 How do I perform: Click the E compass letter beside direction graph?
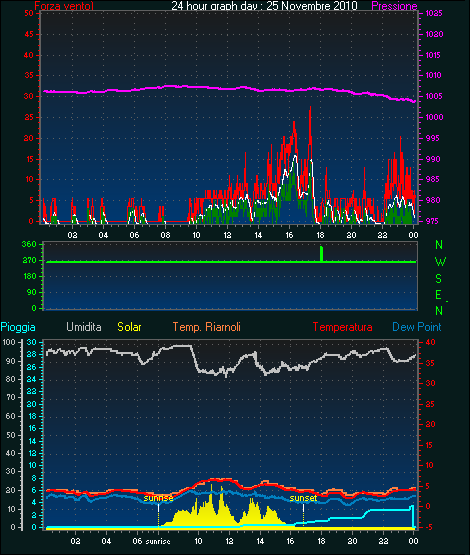[x=438, y=294]
